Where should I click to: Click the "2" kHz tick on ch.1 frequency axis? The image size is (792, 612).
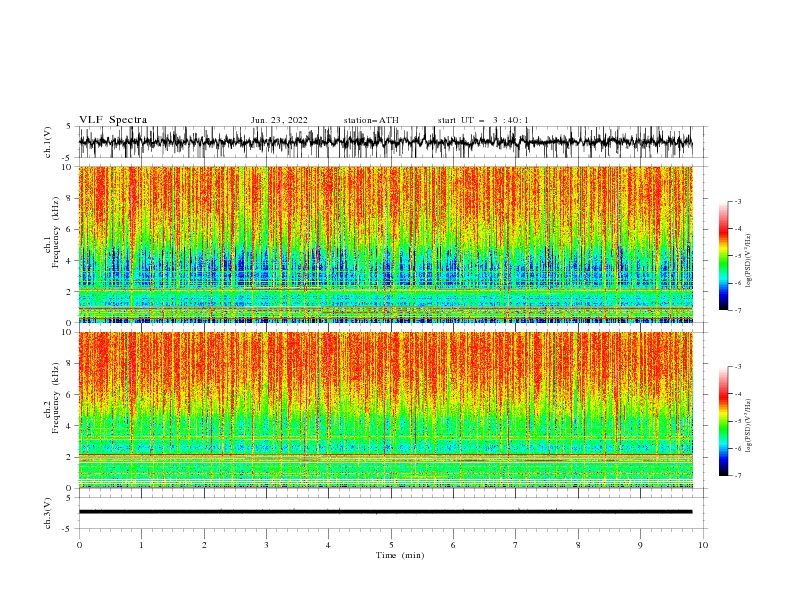(70, 291)
